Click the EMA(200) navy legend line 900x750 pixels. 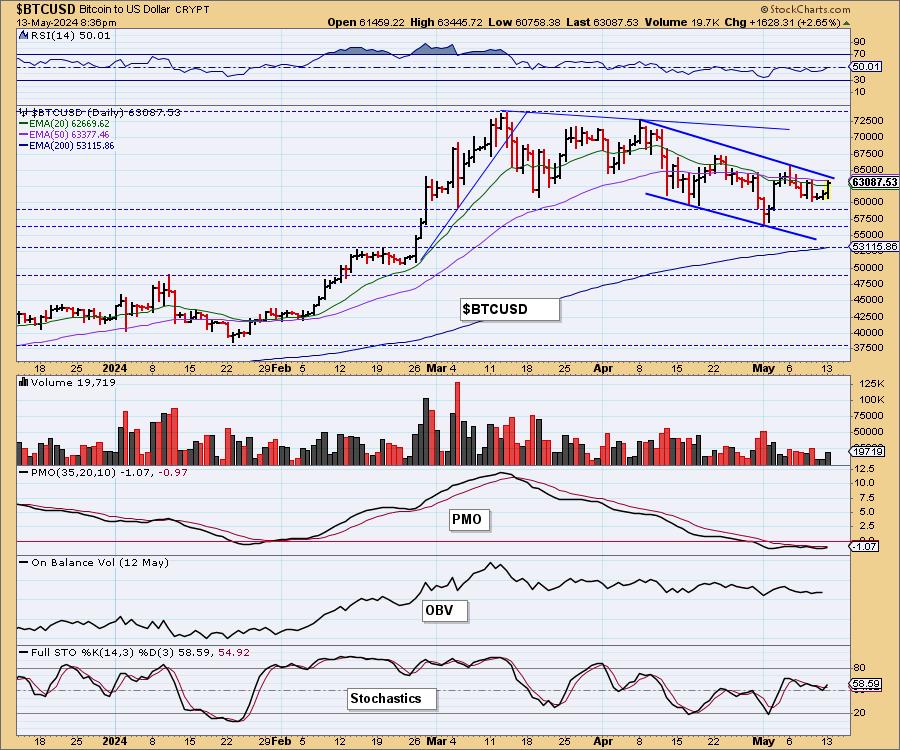(25, 146)
